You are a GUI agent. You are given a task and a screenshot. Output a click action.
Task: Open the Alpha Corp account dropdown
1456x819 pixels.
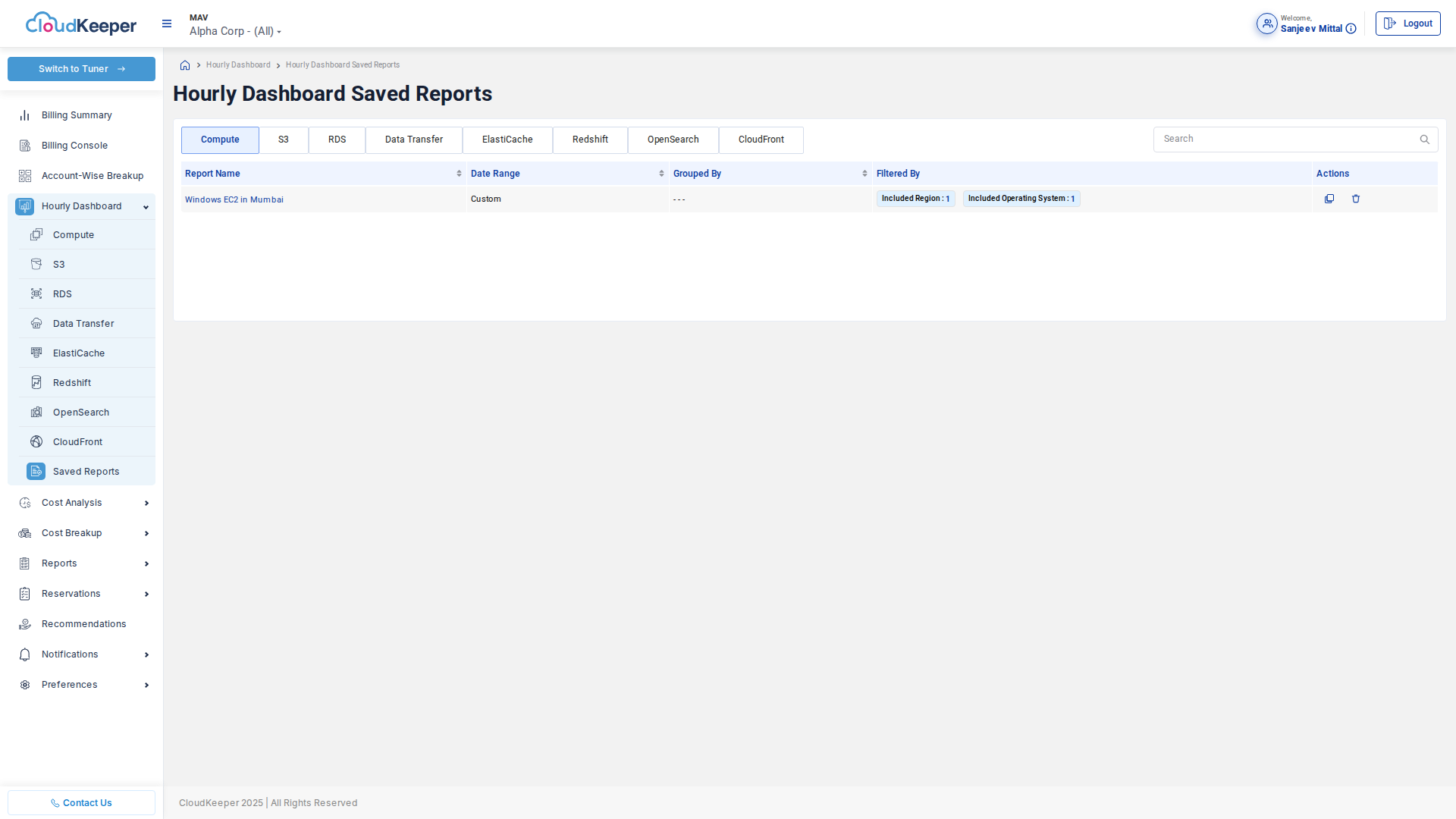(x=235, y=31)
